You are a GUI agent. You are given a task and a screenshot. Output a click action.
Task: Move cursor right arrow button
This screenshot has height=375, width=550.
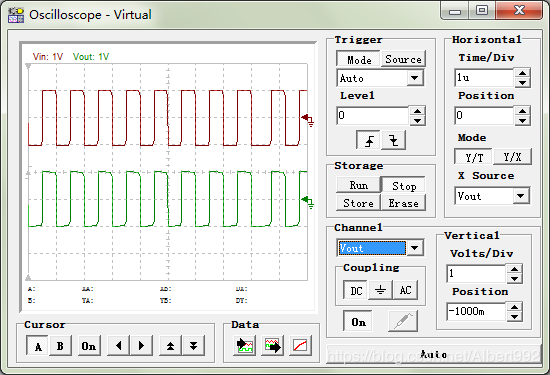point(141,346)
